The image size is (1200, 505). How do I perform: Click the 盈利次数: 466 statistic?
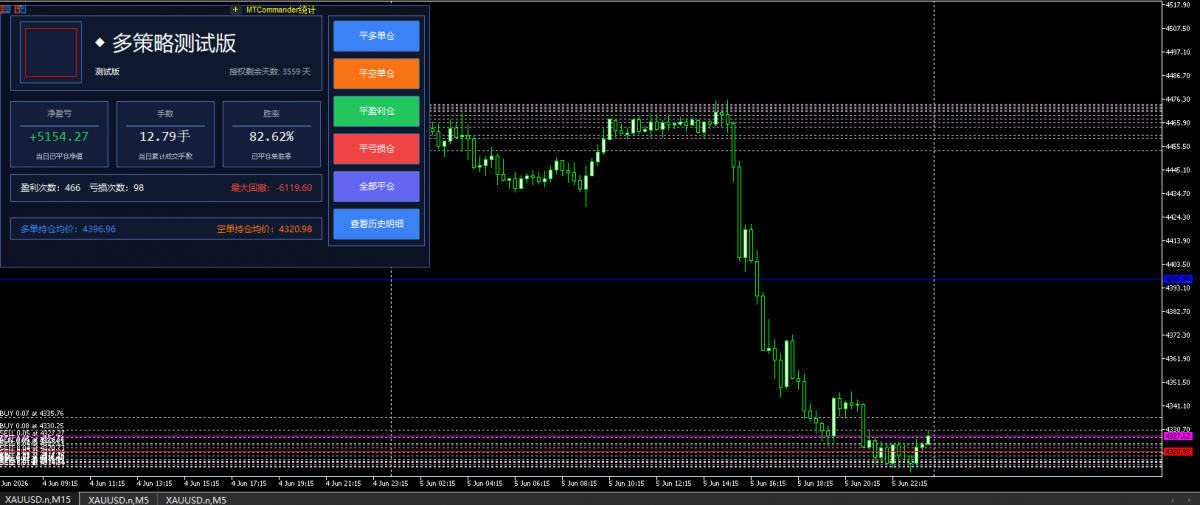(x=51, y=187)
